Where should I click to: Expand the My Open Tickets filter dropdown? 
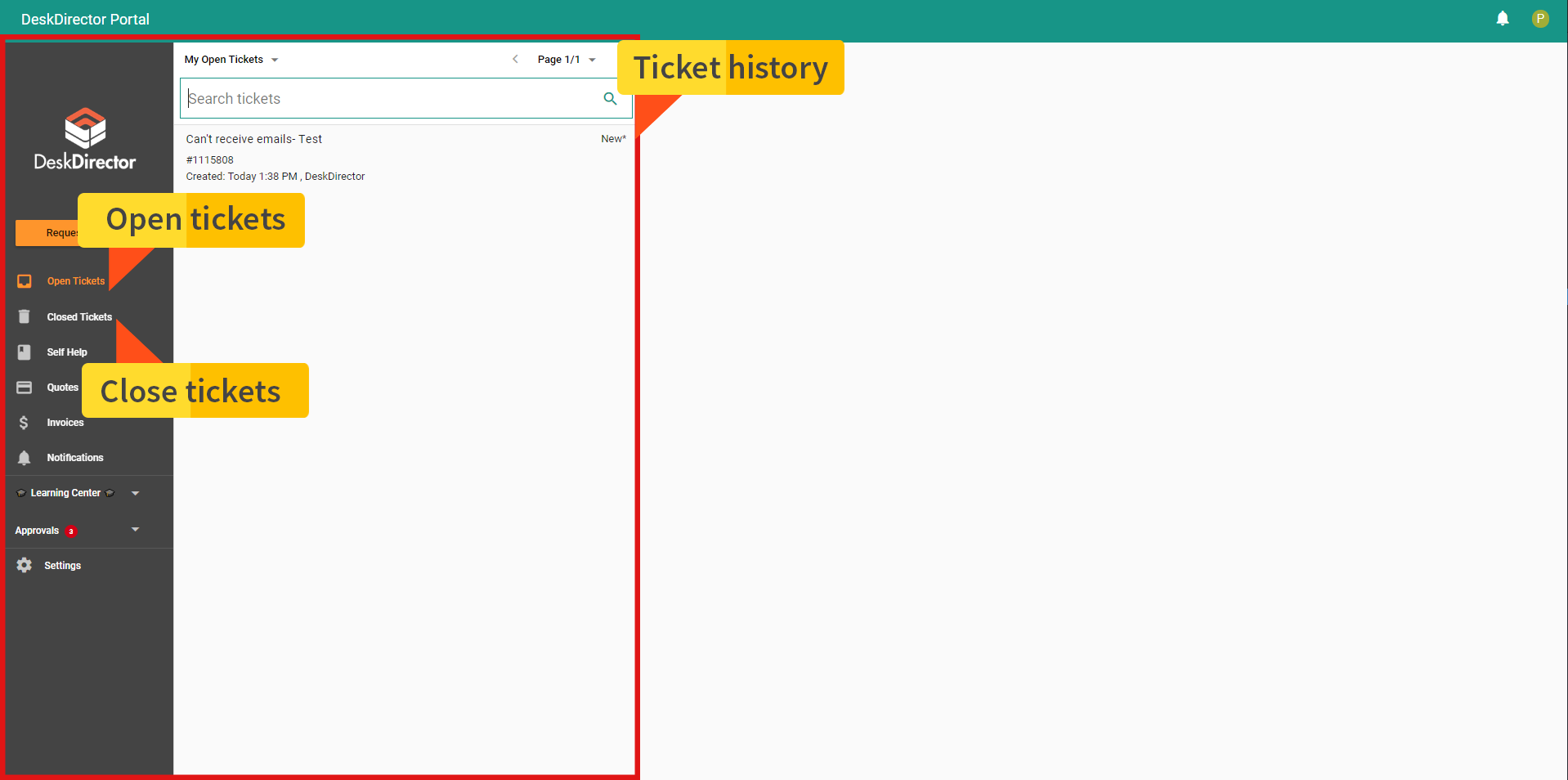[x=231, y=60]
